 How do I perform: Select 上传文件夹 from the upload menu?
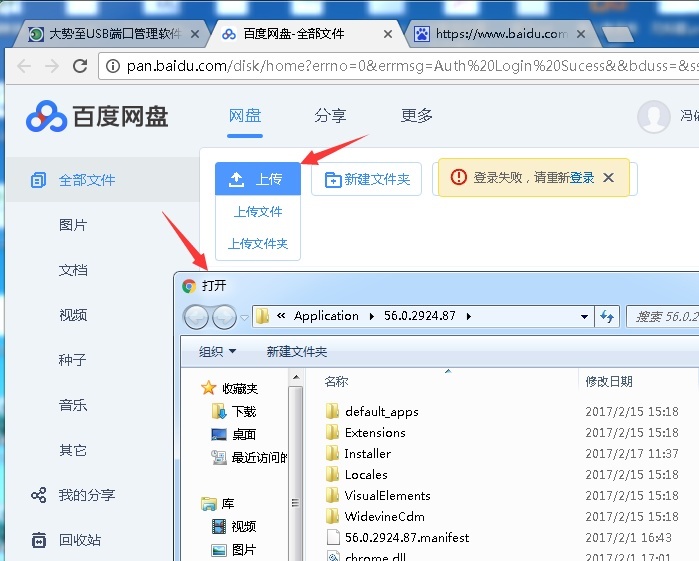[258, 243]
